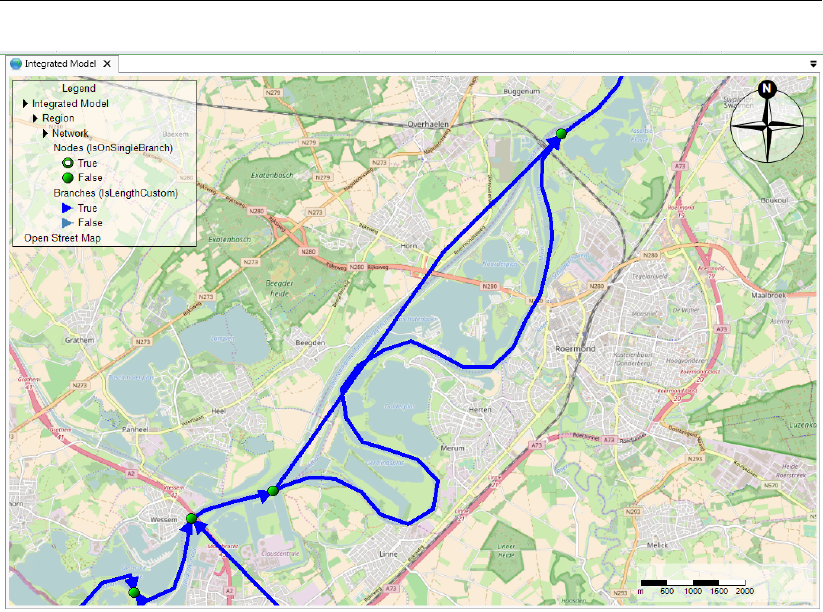Click the Buggenum label on map
The height and width of the screenshot is (612, 823).
(x=521, y=91)
